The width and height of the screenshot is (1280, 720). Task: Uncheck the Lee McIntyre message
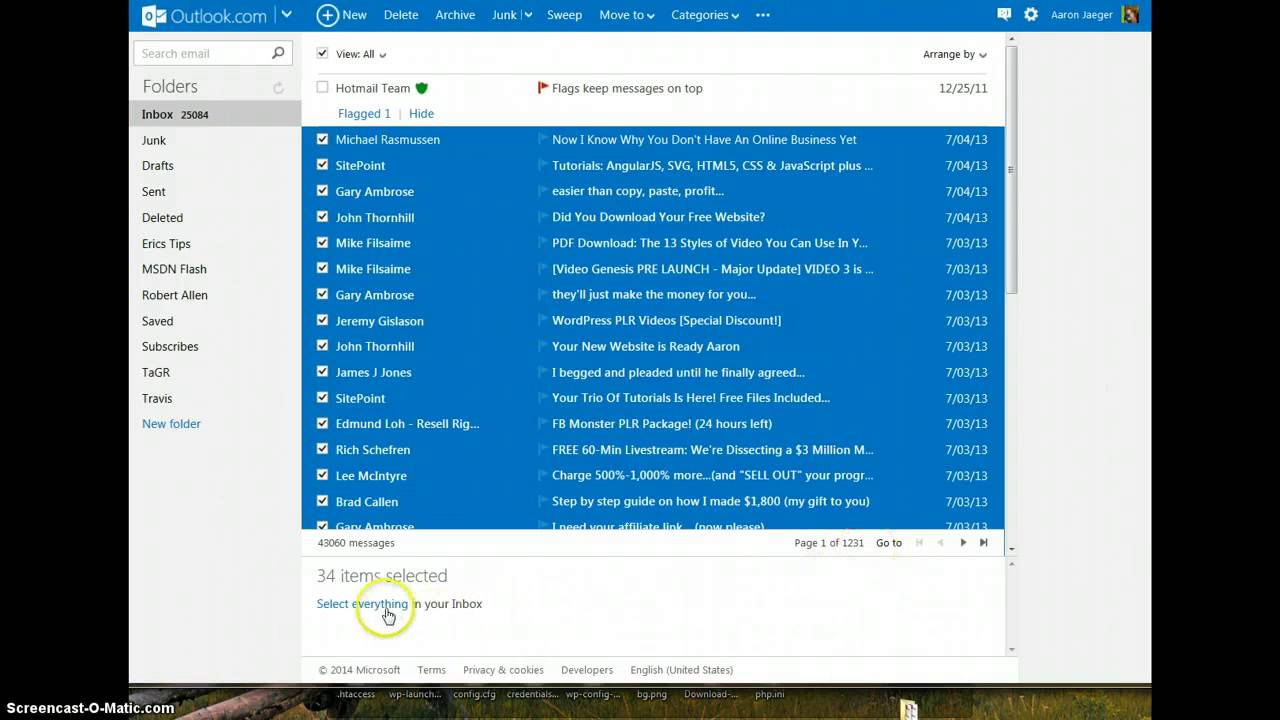[x=322, y=475]
